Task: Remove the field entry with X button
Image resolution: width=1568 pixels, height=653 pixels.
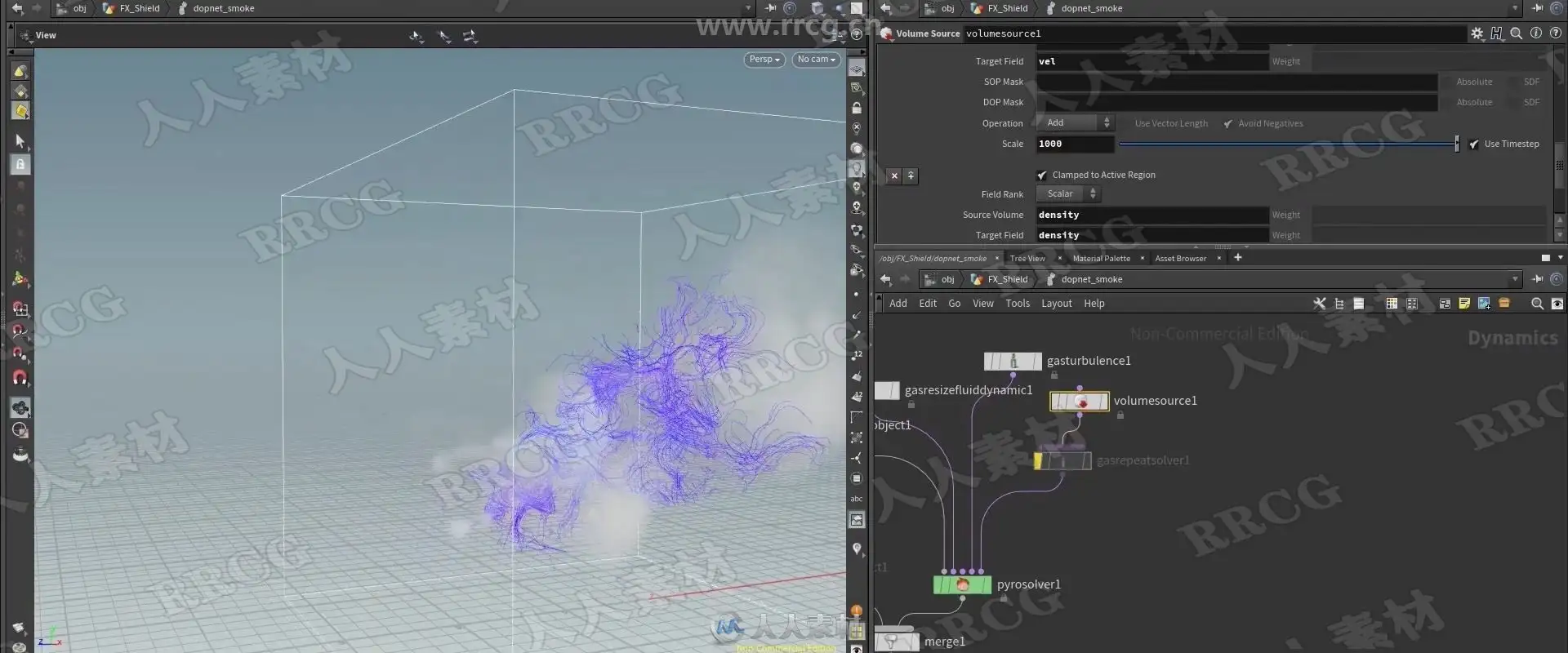Action: tap(894, 175)
